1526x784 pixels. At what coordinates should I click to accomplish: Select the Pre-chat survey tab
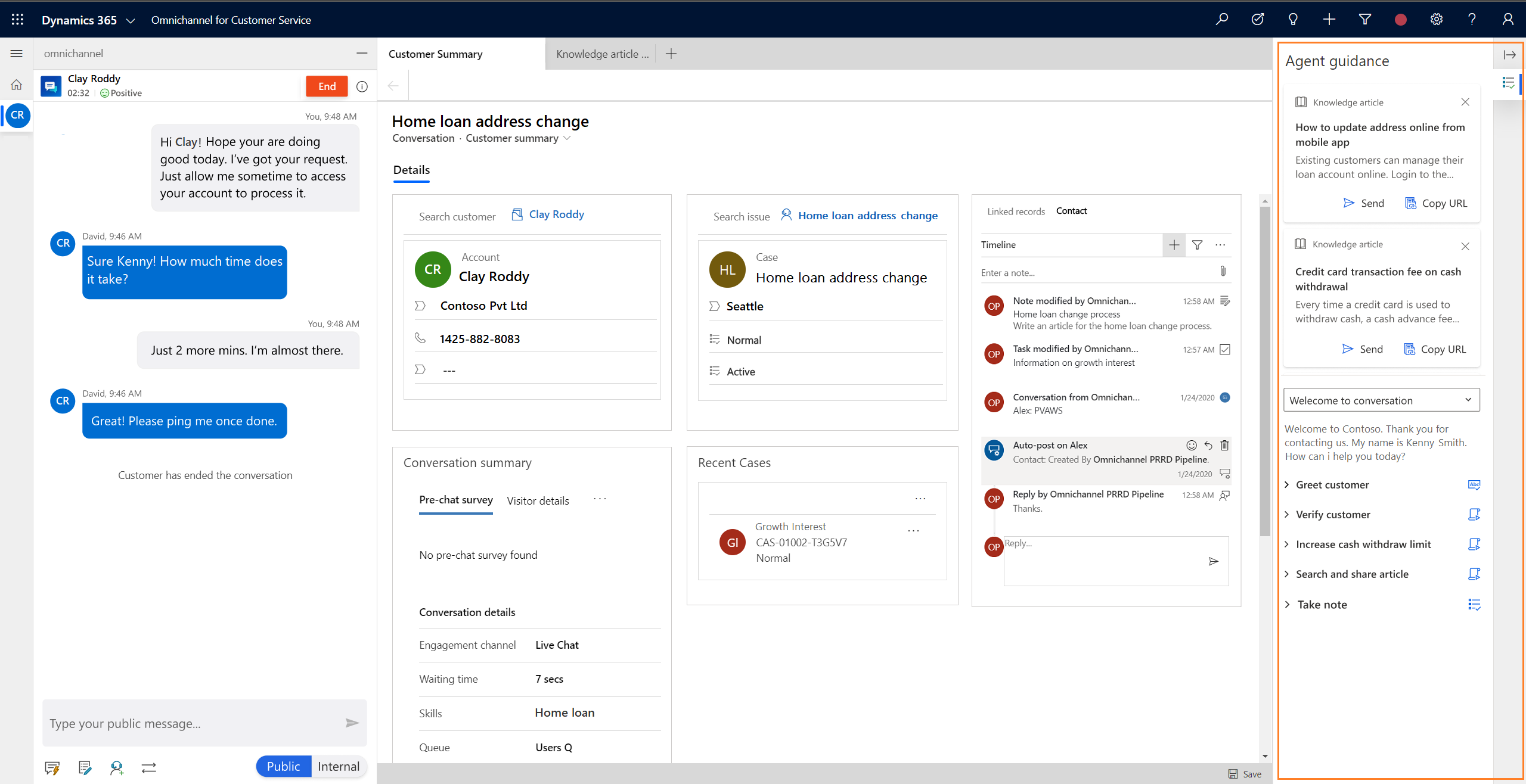455,500
